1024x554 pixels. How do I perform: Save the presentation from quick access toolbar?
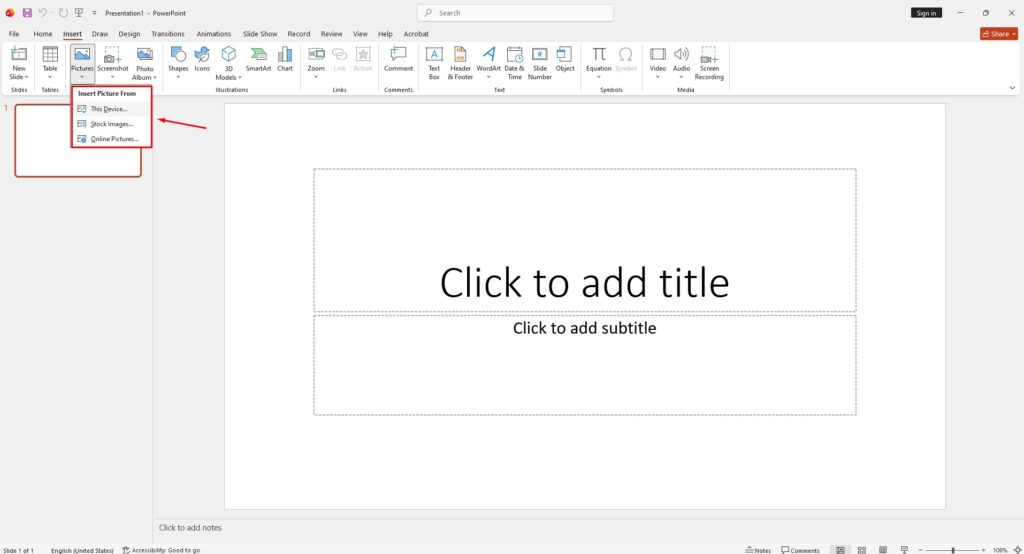click(27, 12)
